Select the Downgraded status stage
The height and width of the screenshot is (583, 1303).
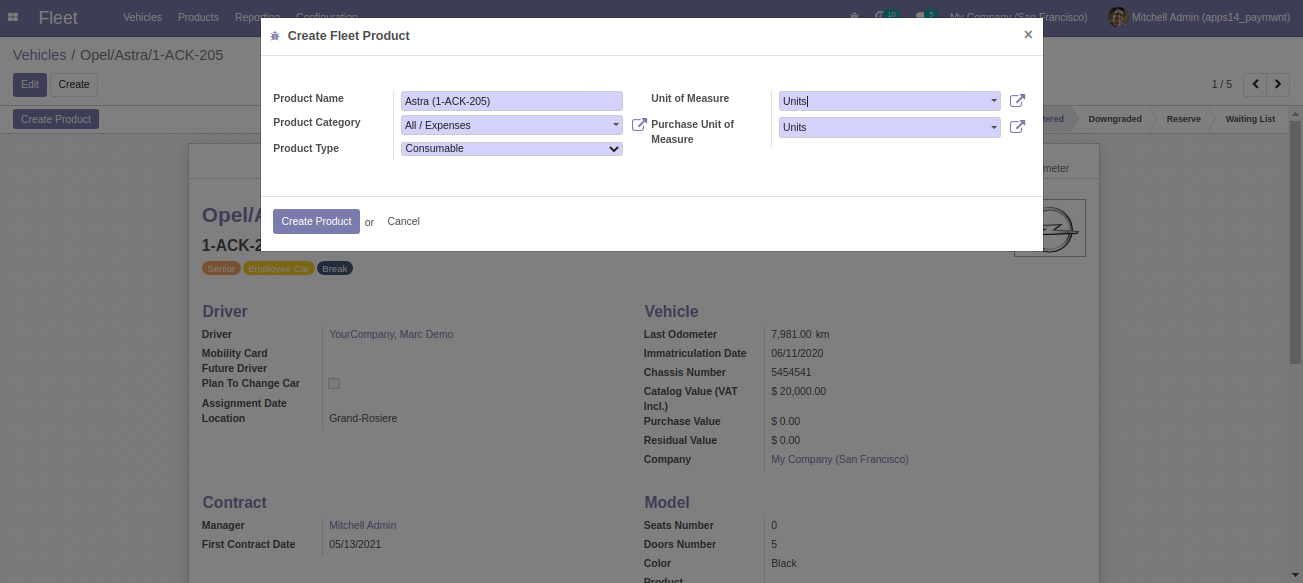pos(1114,119)
